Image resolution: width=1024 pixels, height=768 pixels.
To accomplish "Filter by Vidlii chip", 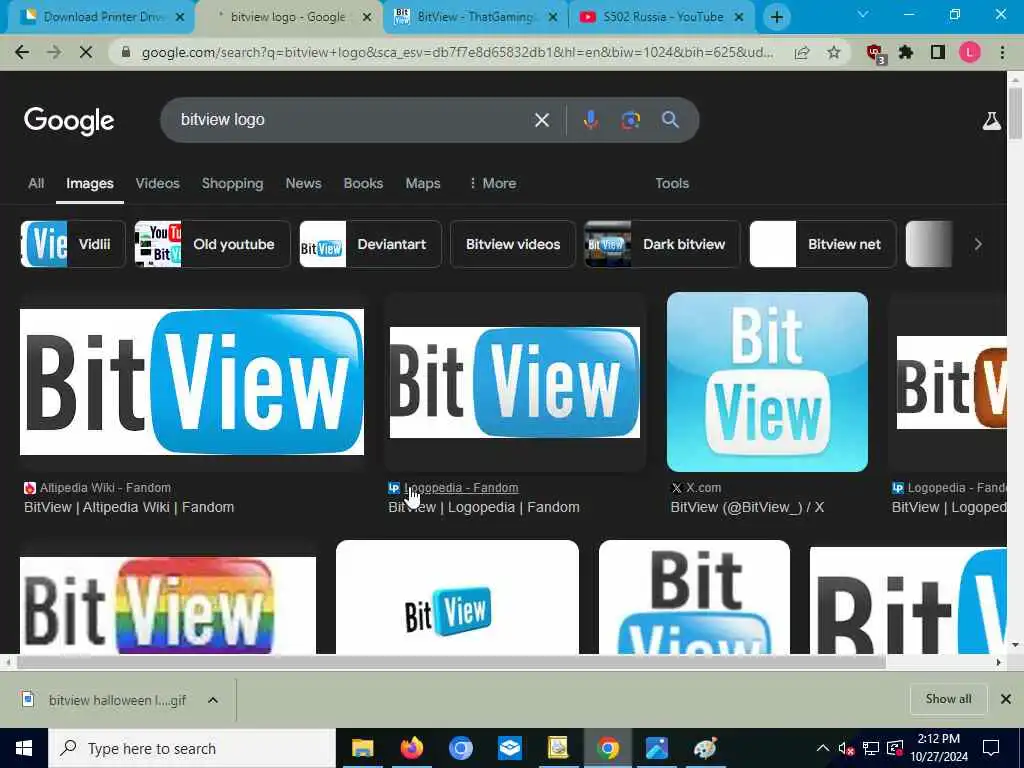I will [72, 244].
